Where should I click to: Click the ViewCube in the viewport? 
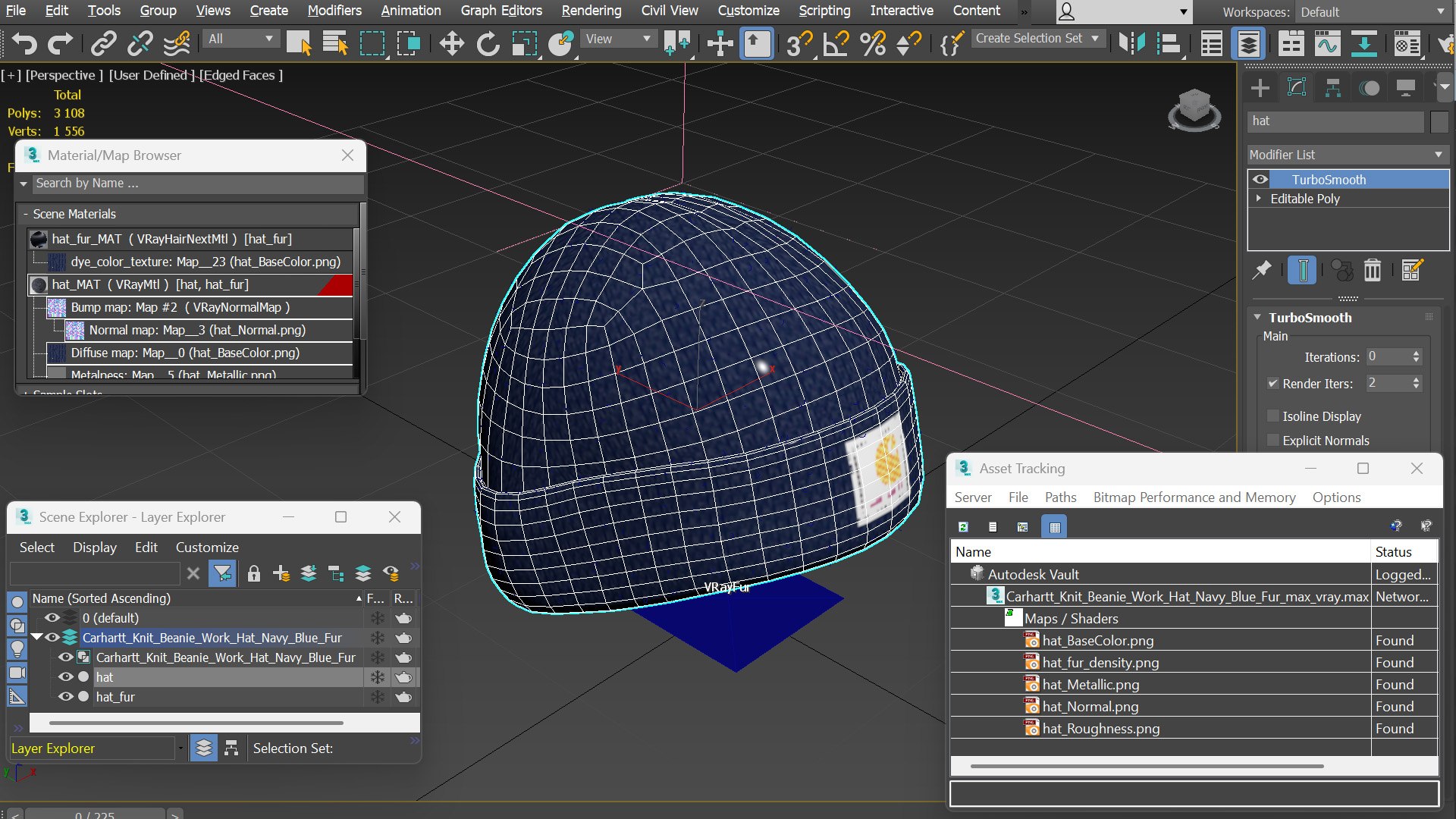coord(1194,109)
